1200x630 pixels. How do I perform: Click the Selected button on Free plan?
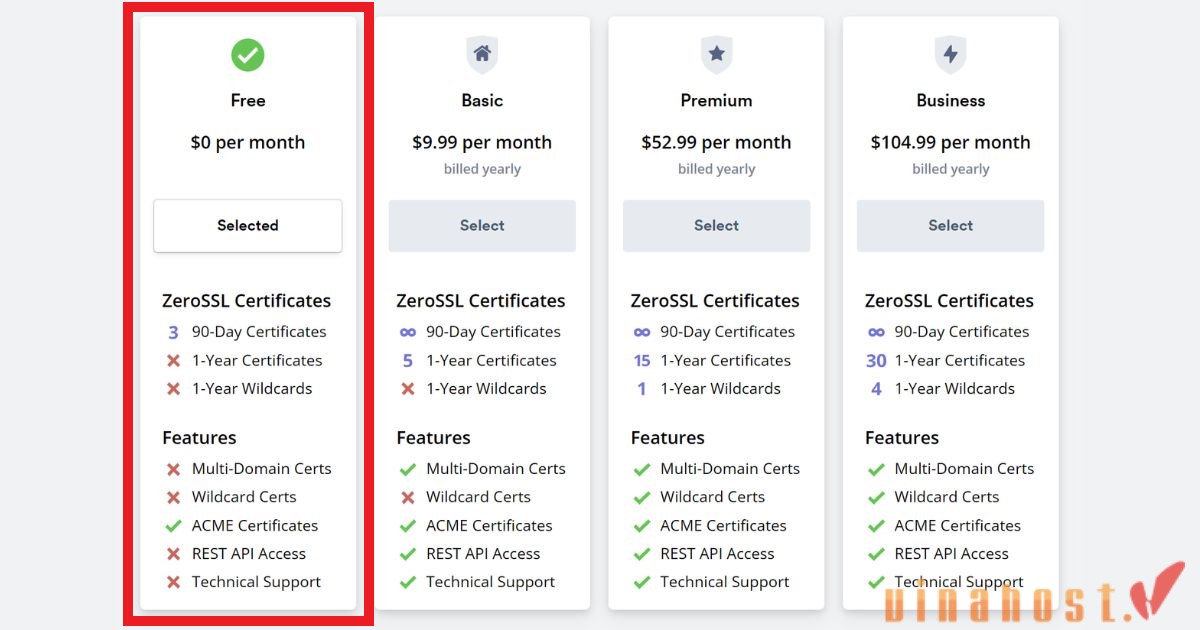[247, 225]
